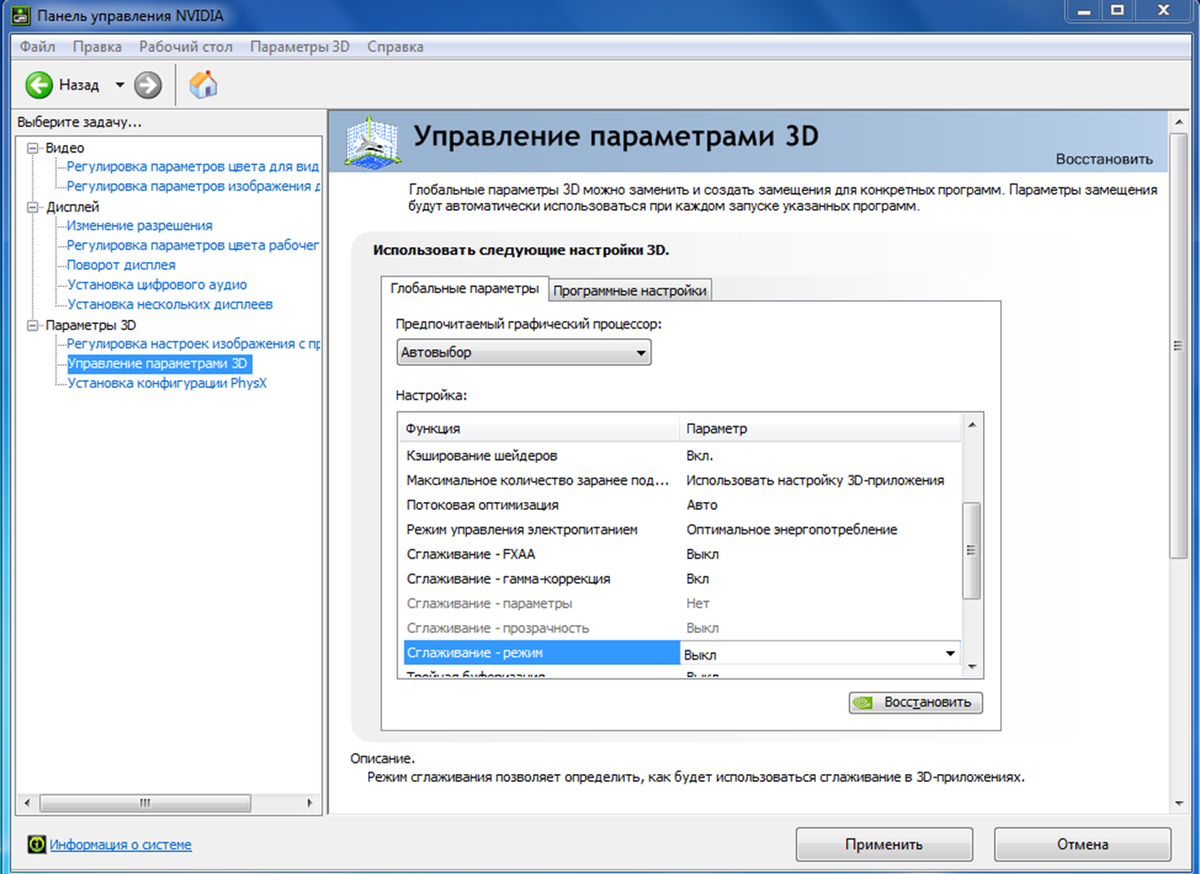Open the Автовыбор graphics processor dropdown
The height and width of the screenshot is (874, 1200).
640,352
